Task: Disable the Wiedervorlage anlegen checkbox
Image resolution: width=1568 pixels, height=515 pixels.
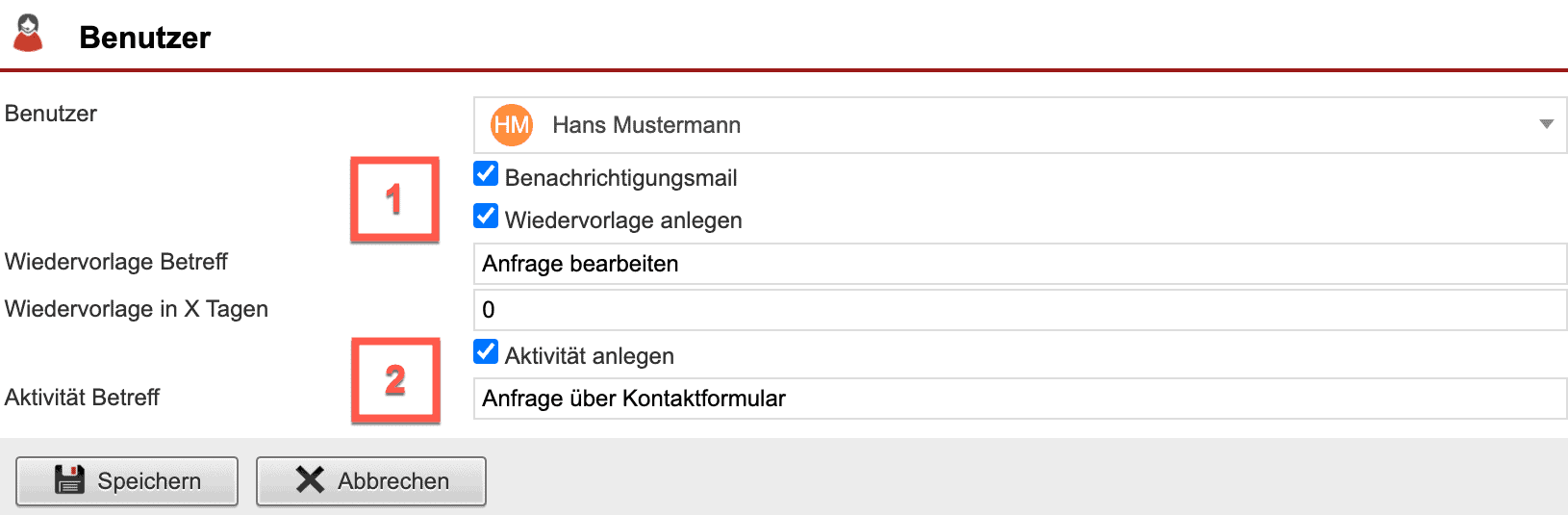Action: click(486, 217)
